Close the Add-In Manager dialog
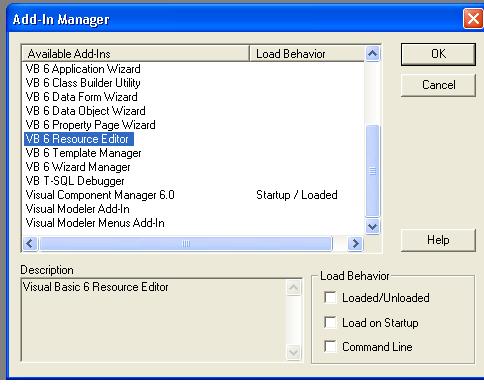Viewport: 484px width, 385px height. tap(473, 18)
